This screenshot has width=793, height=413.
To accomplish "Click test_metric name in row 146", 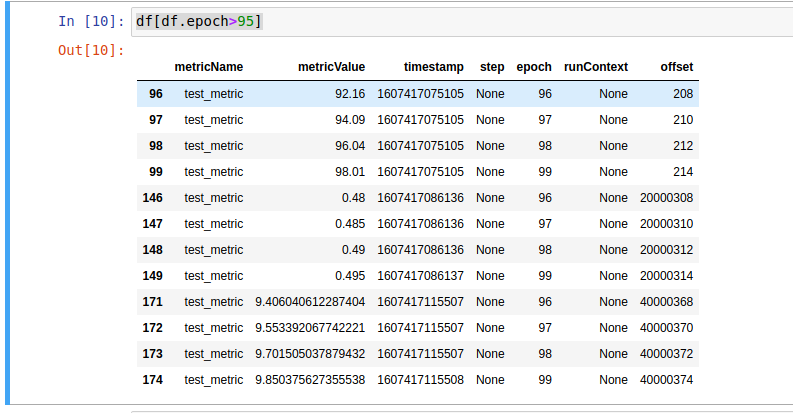I will coord(214,198).
